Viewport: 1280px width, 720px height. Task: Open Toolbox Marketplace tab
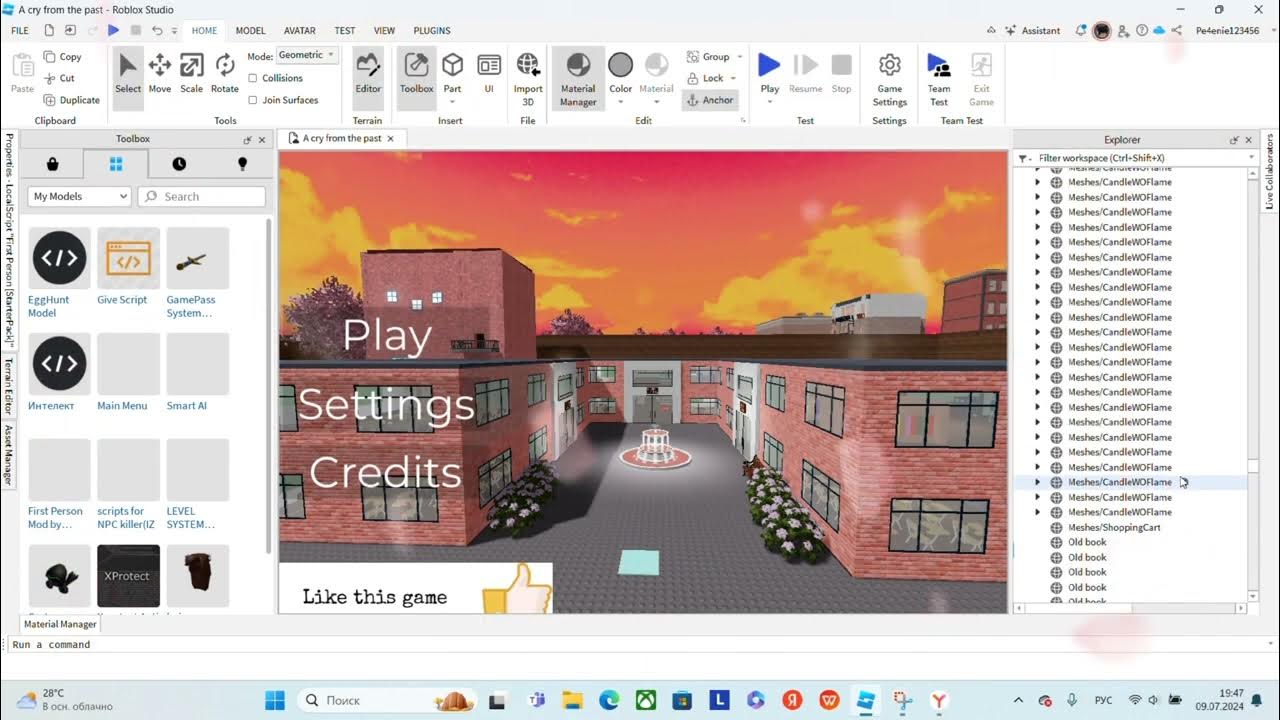click(52, 164)
